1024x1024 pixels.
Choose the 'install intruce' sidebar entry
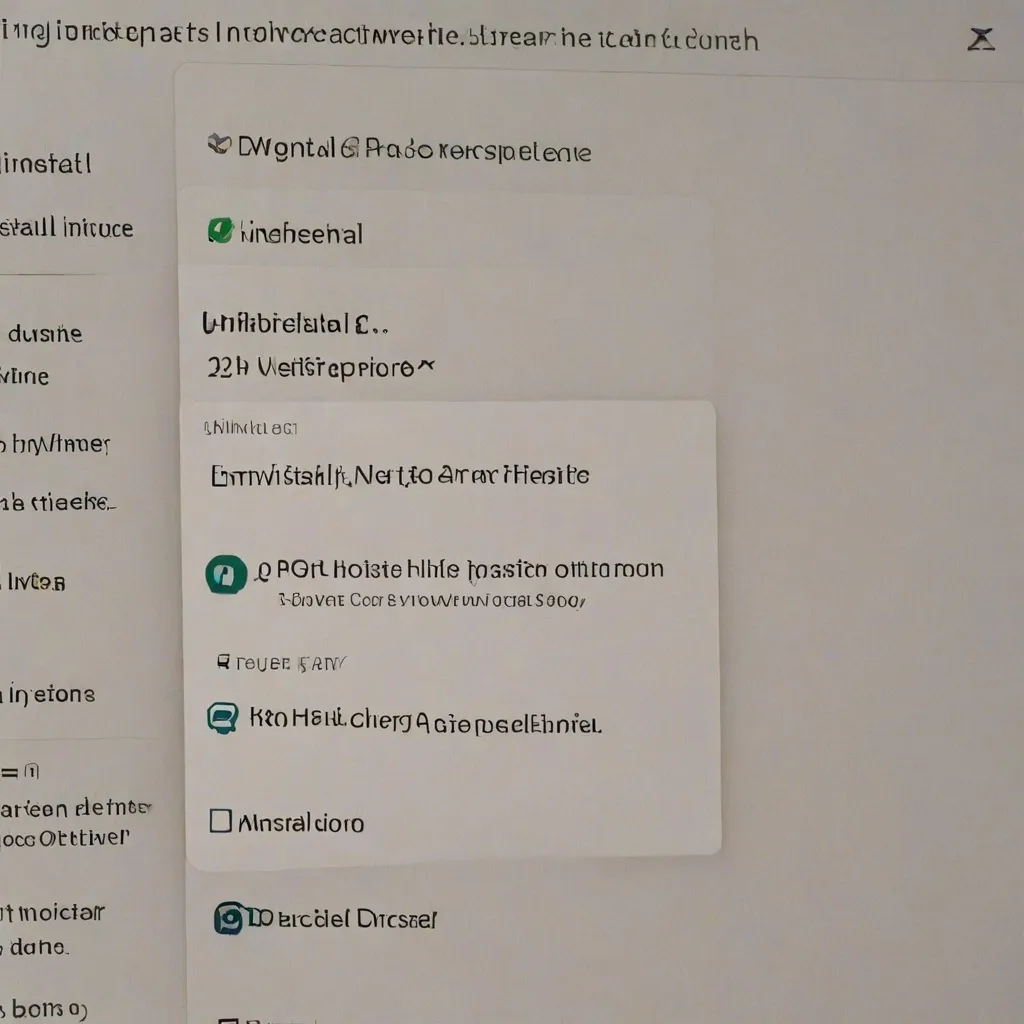[x=66, y=228]
